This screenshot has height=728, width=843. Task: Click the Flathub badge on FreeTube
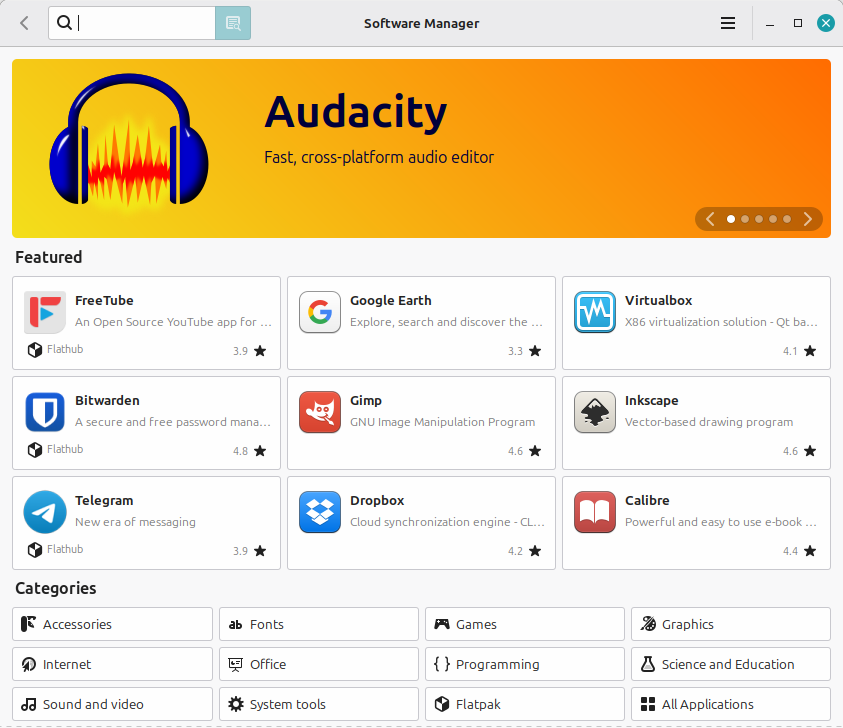click(x=55, y=349)
